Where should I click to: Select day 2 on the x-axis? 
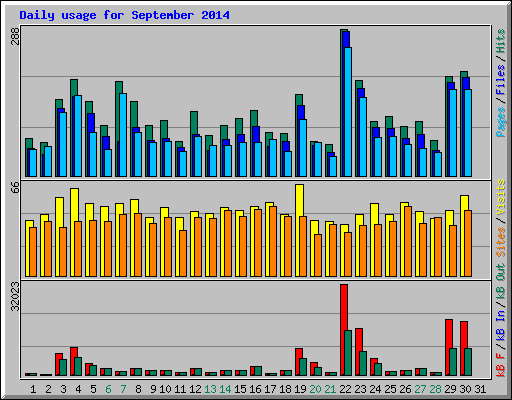48,389
